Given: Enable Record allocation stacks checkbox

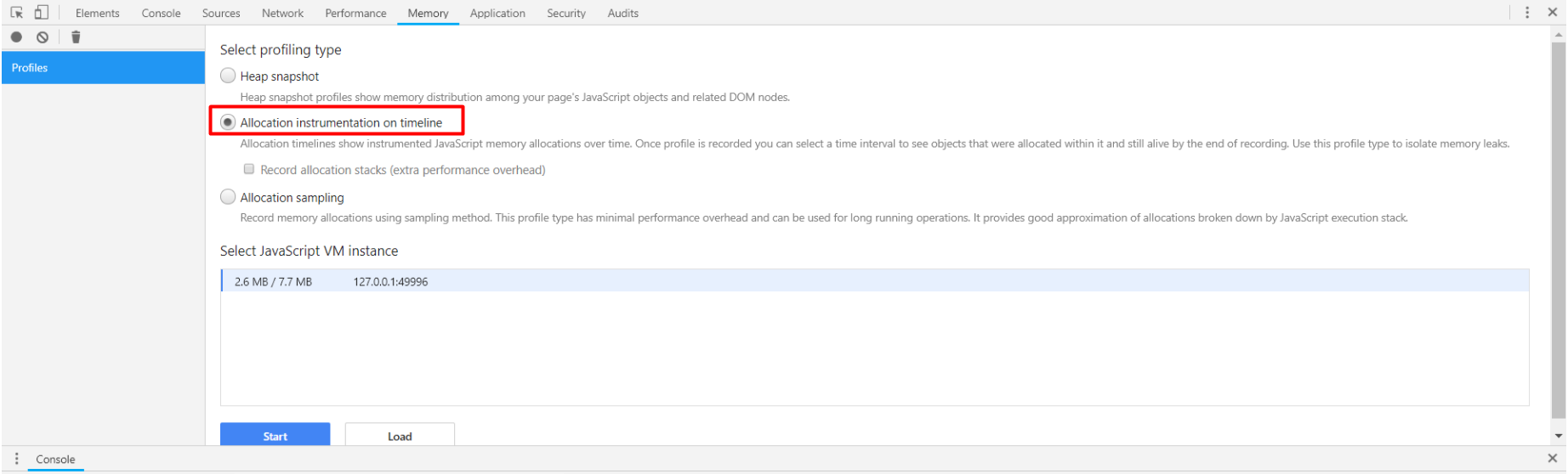Looking at the screenshot, I should pos(249,170).
